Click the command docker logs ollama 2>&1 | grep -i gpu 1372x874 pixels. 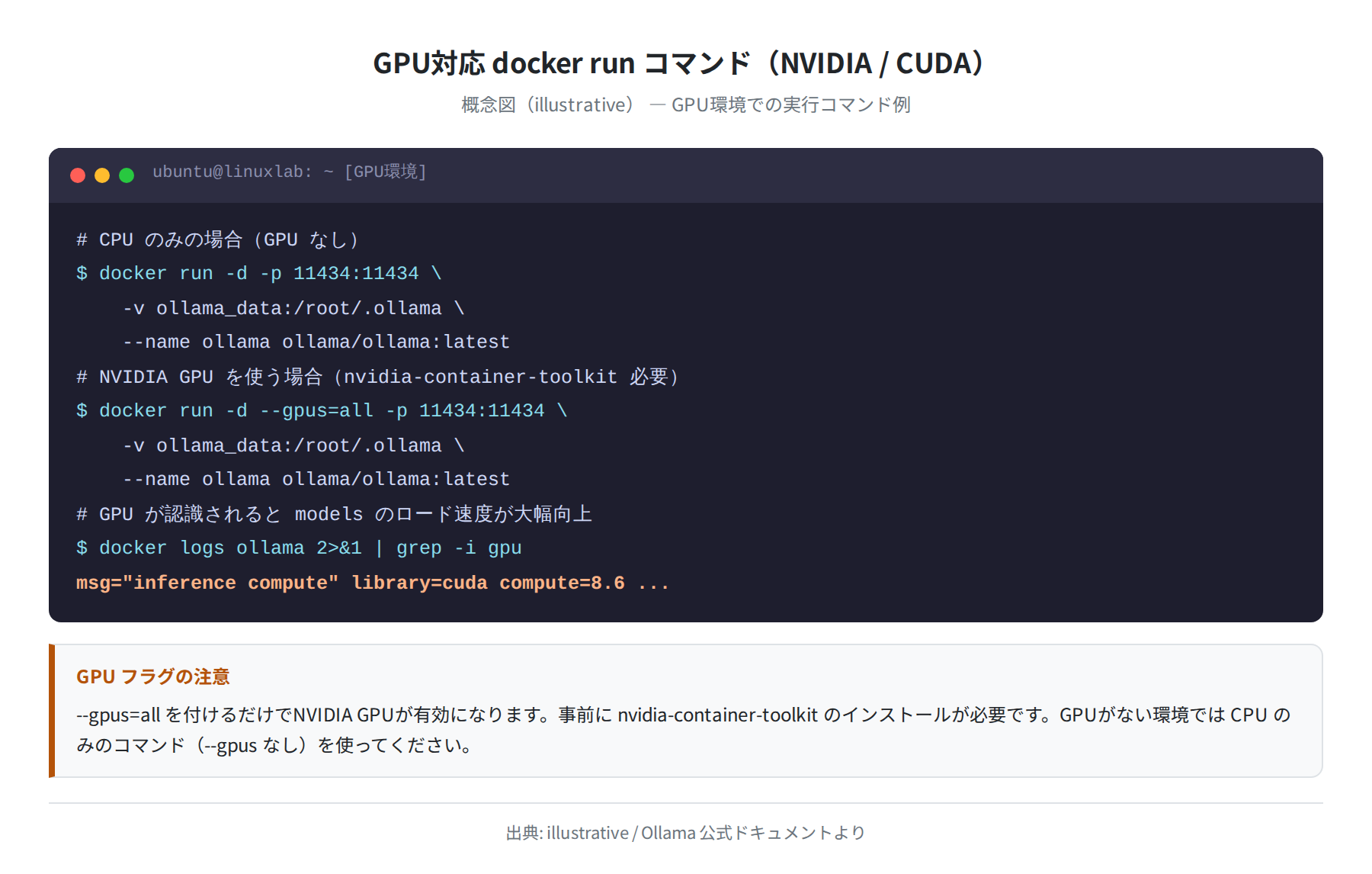pyautogui.click(x=299, y=548)
